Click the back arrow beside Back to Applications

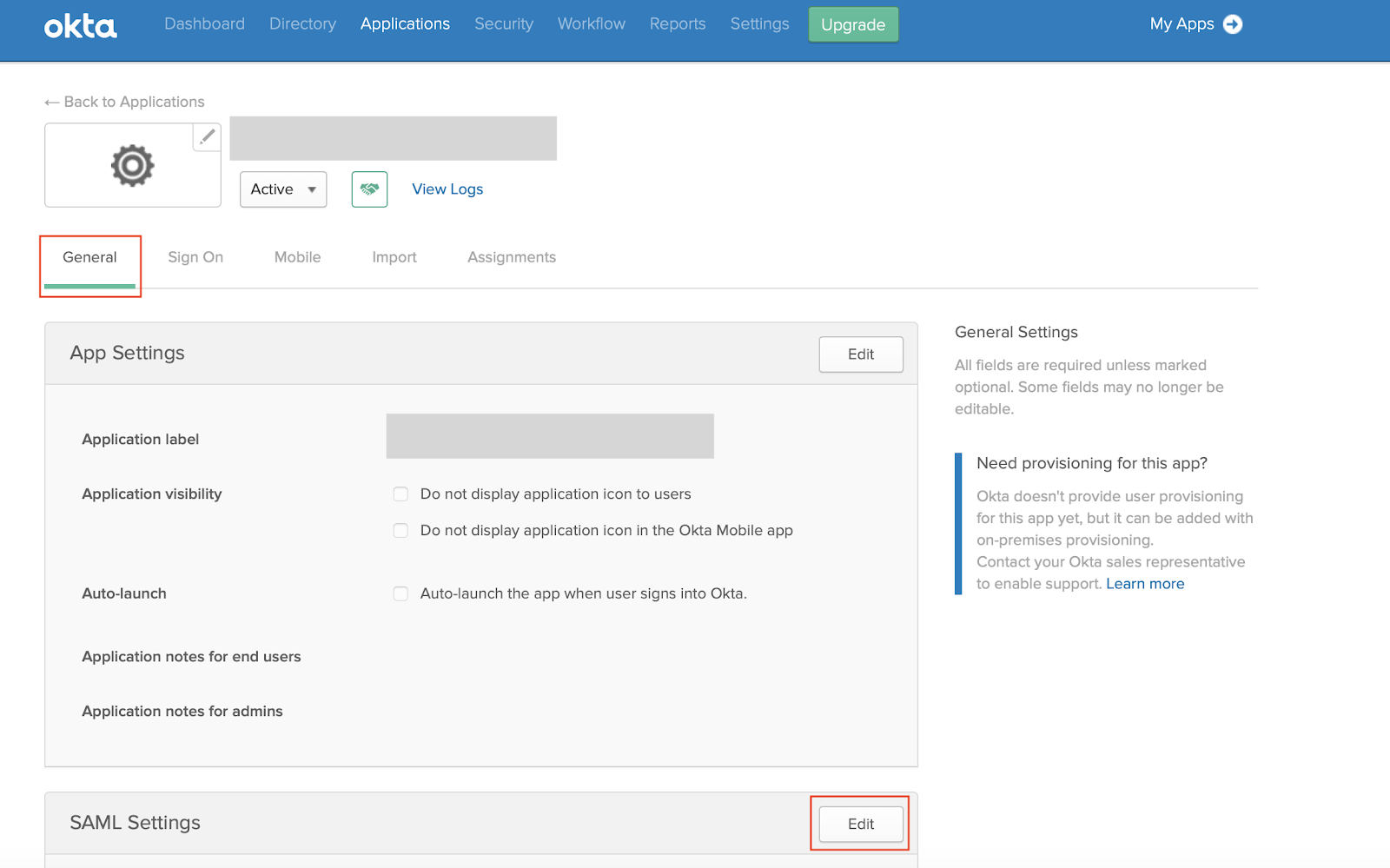point(52,102)
